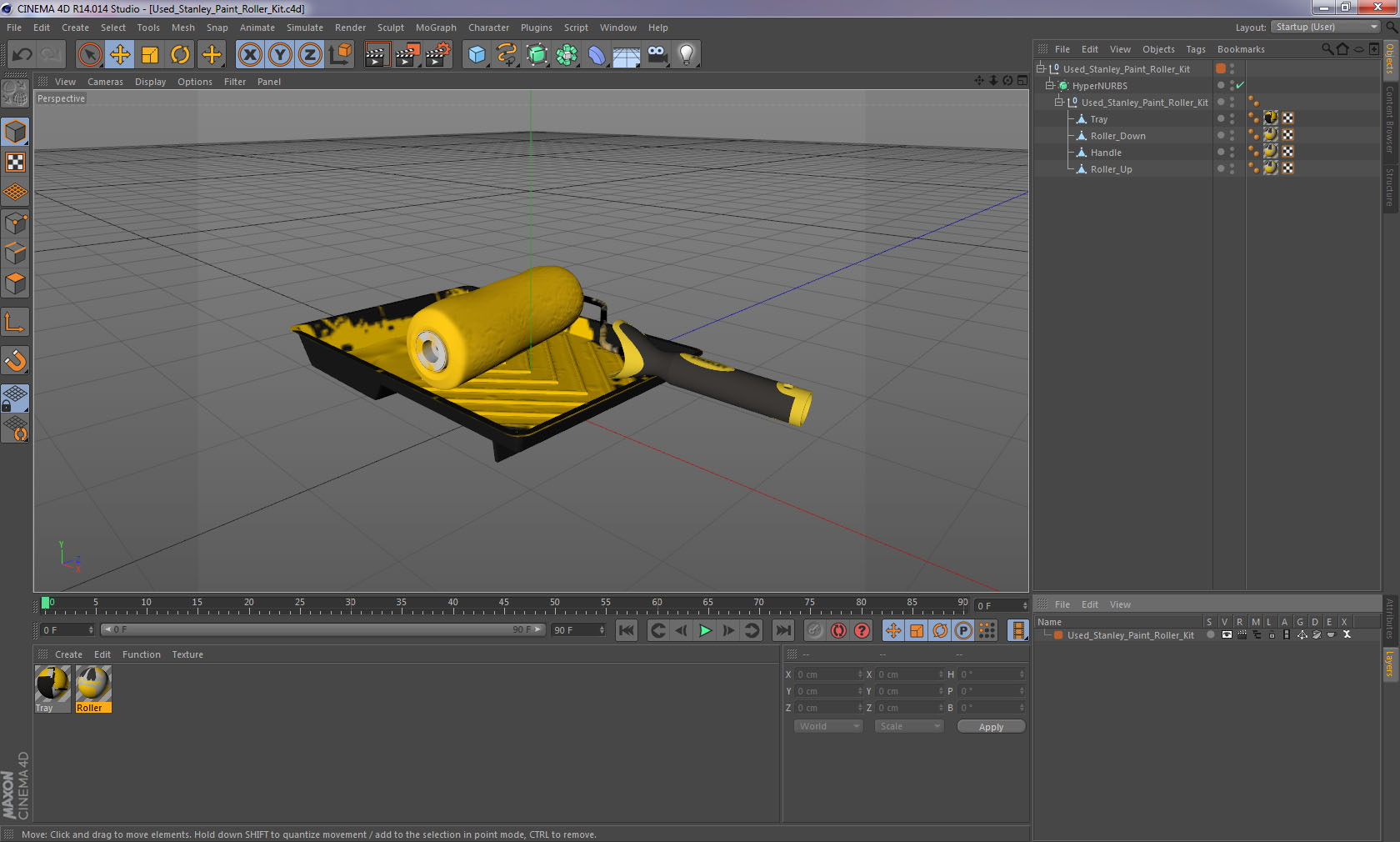Select the Tray material thumbnail
1400x842 pixels.
tap(52, 684)
